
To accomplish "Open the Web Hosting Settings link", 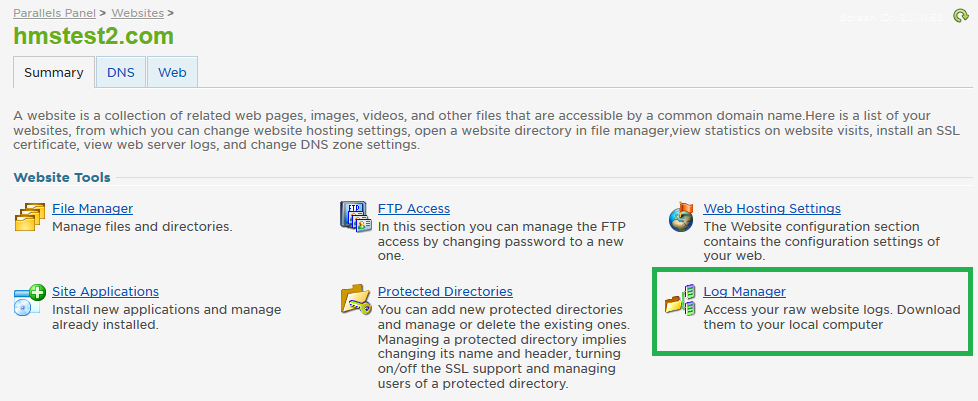I will pyautogui.click(x=772, y=208).
